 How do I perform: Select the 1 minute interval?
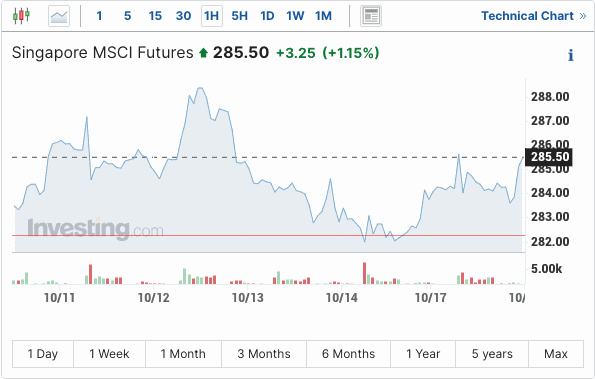pos(99,16)
